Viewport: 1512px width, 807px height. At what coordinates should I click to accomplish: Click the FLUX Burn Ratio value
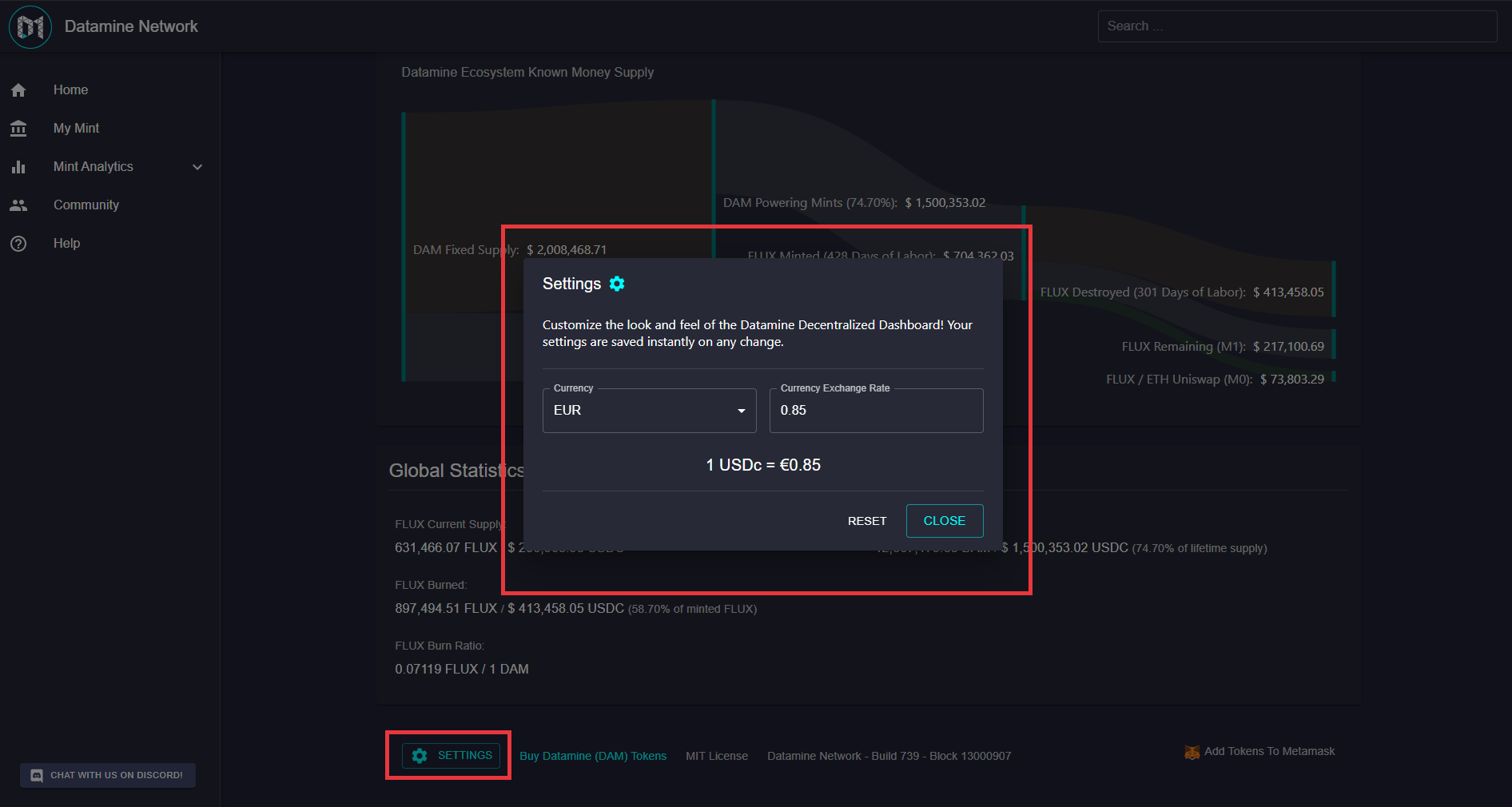[x=462, y=670]
